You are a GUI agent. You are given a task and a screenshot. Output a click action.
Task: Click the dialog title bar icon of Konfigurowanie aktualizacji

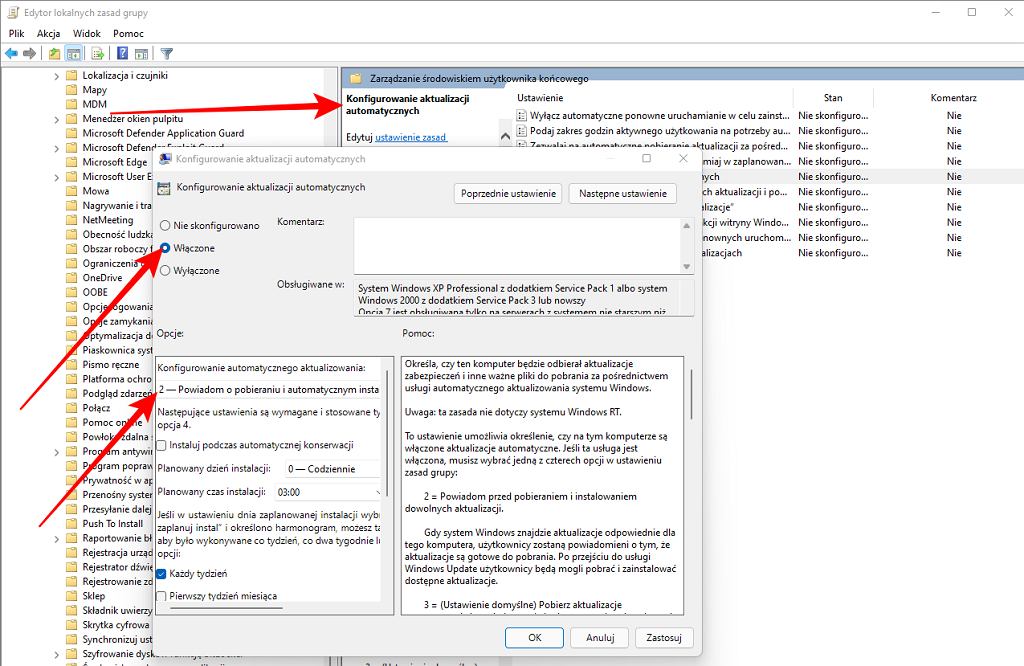point(165,159)
